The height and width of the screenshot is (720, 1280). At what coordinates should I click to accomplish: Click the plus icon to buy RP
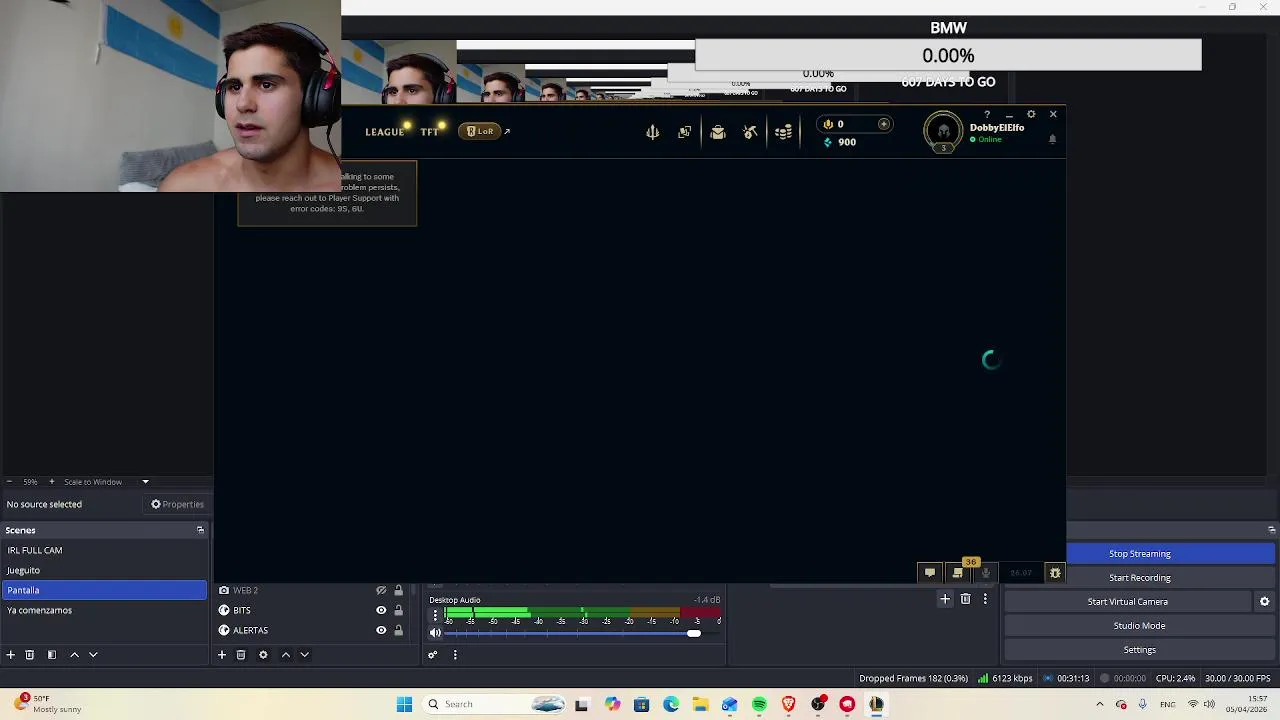(x=883, y=124)
